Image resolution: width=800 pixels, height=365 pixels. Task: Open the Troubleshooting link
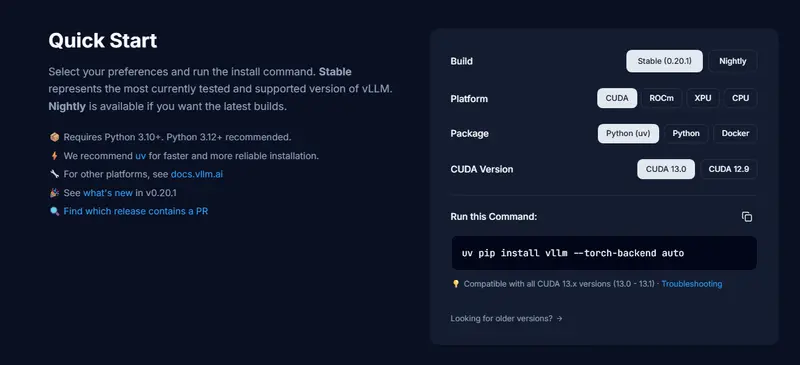(x=692, y=284)
